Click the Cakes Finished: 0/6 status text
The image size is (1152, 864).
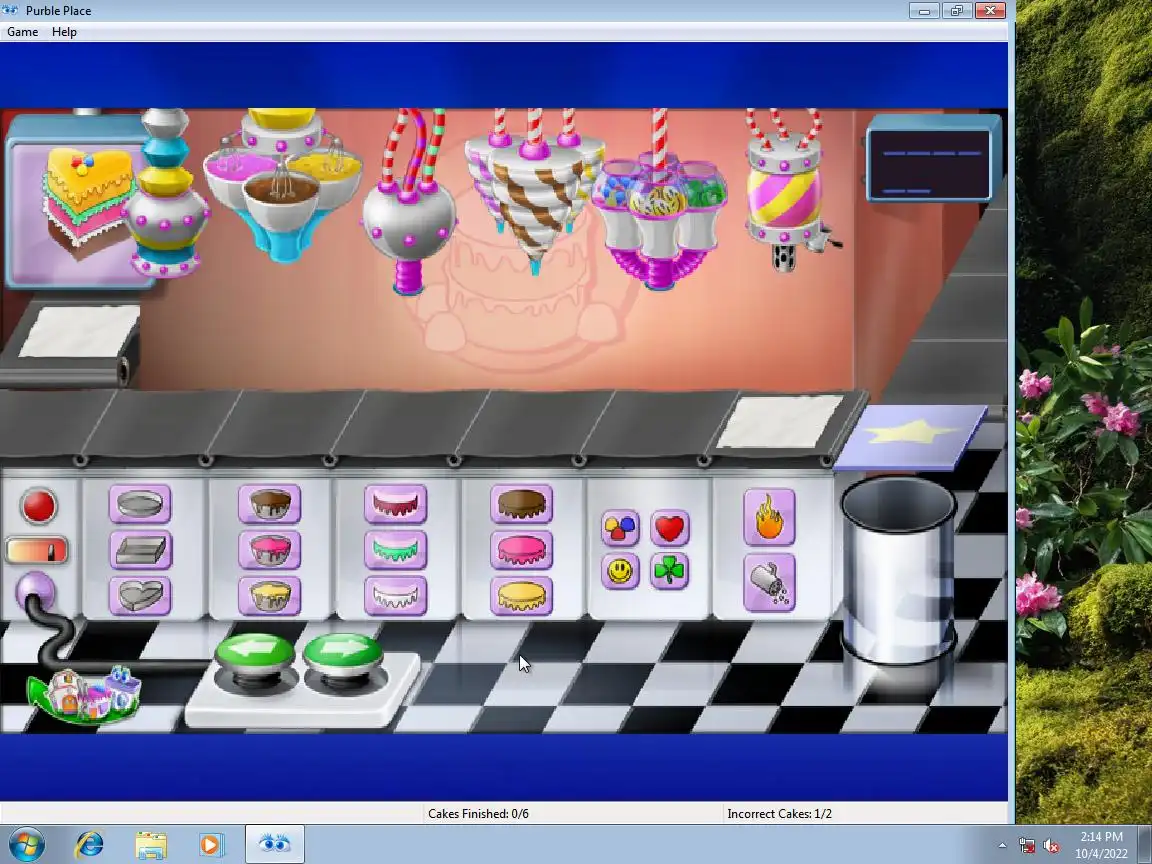tap(478, 813)
